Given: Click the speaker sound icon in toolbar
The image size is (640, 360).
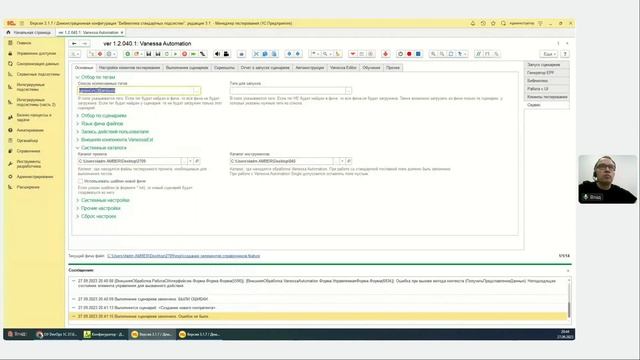Looking at the screenshot, I should click(x=217, y=54).
